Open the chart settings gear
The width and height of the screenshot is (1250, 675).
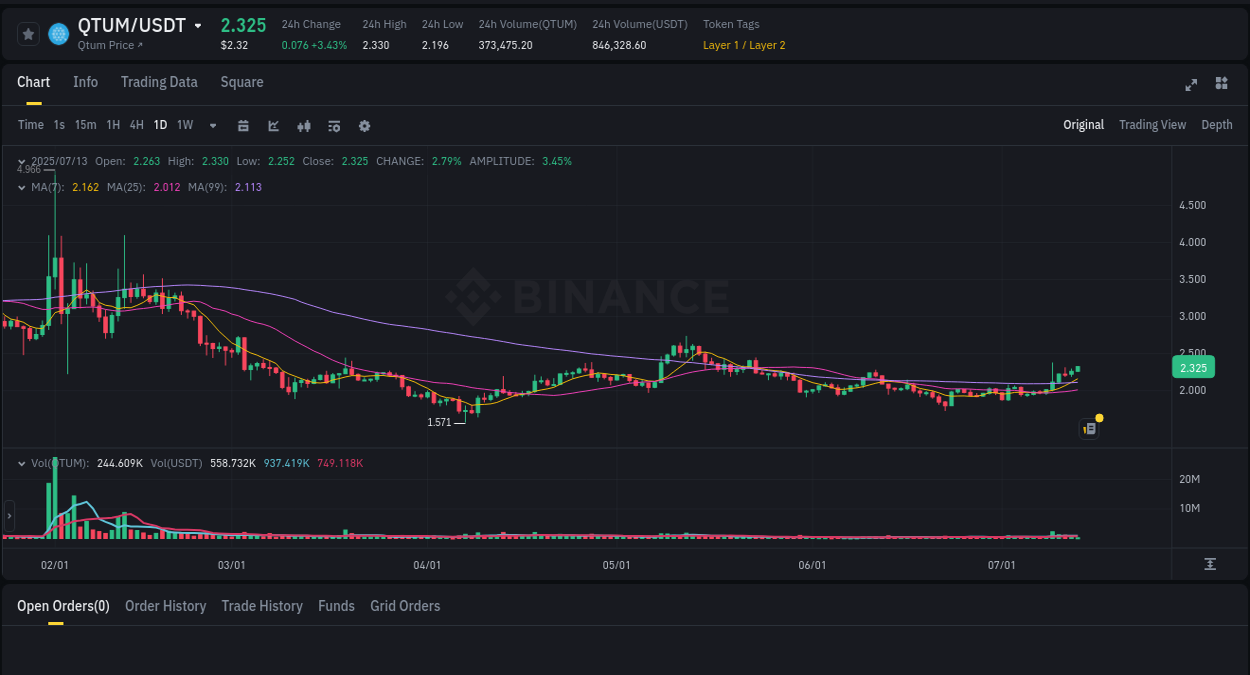[x=364, y=125]
